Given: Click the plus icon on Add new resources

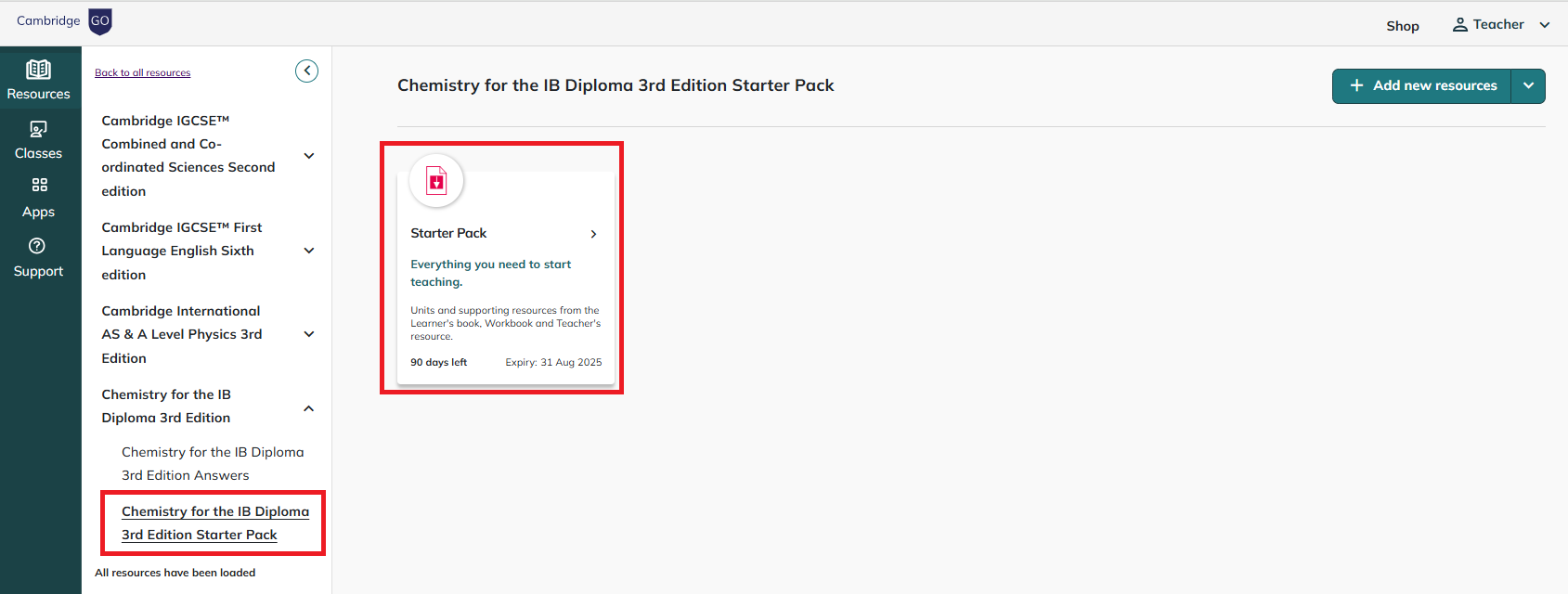Looking at the screenshot, I should (x=1356, y=85).
